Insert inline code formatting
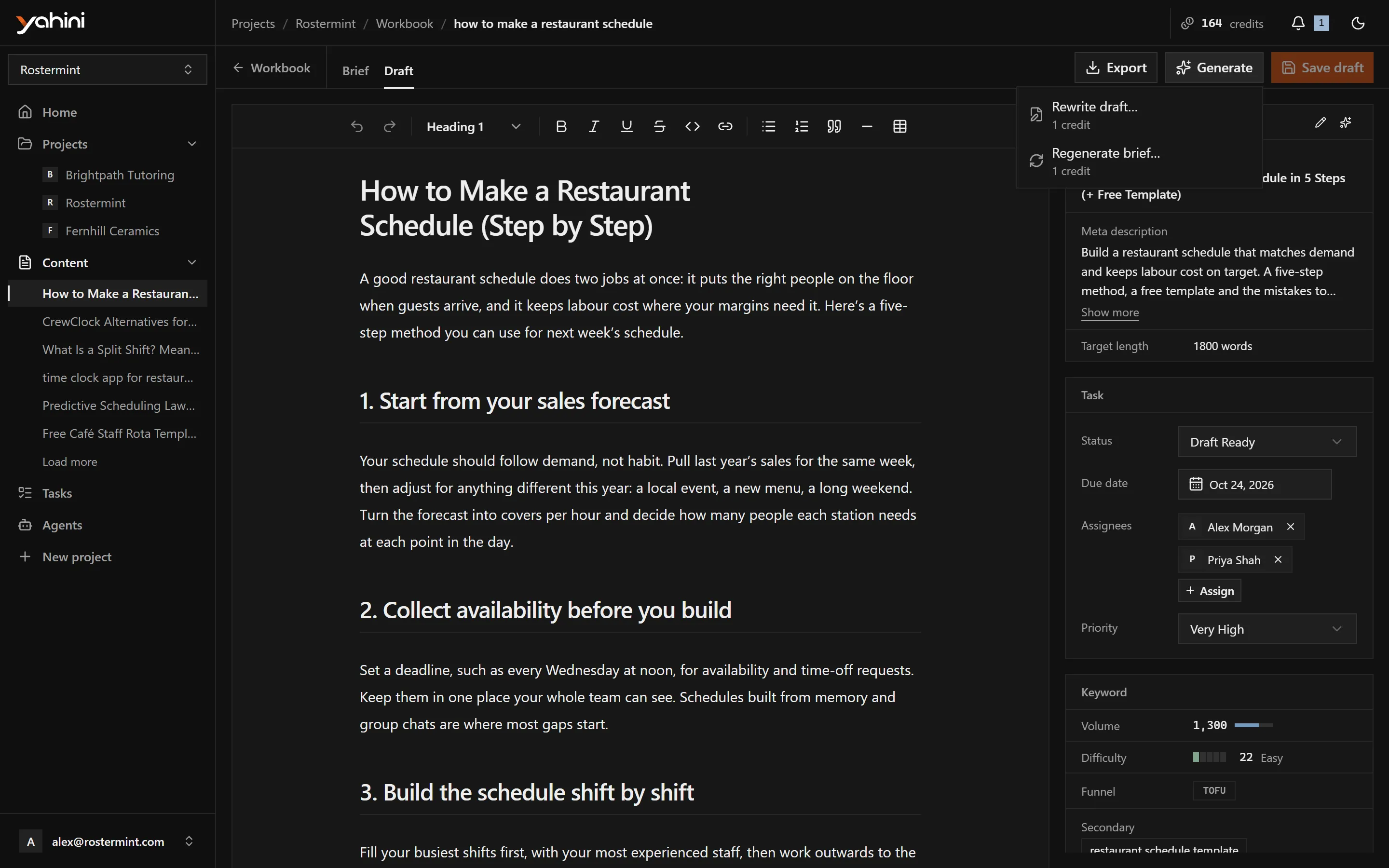Viewport: 1389px width, 868px height. (692, 126)
